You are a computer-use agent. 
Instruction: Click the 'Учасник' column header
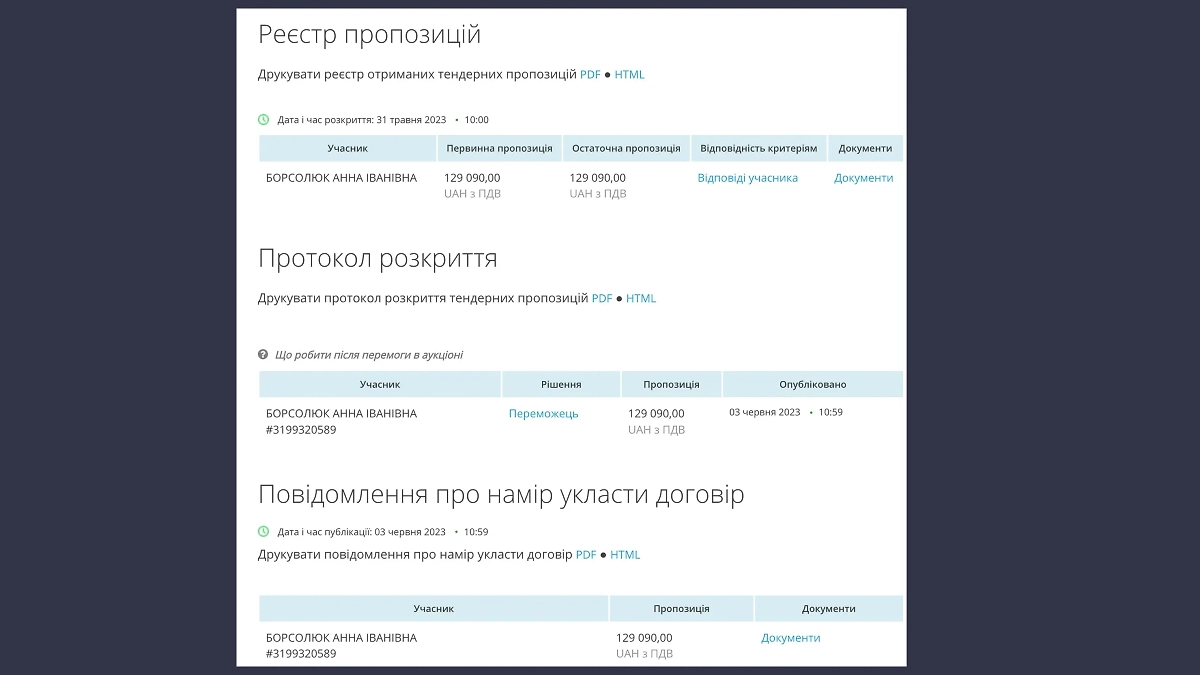point(347,147)
